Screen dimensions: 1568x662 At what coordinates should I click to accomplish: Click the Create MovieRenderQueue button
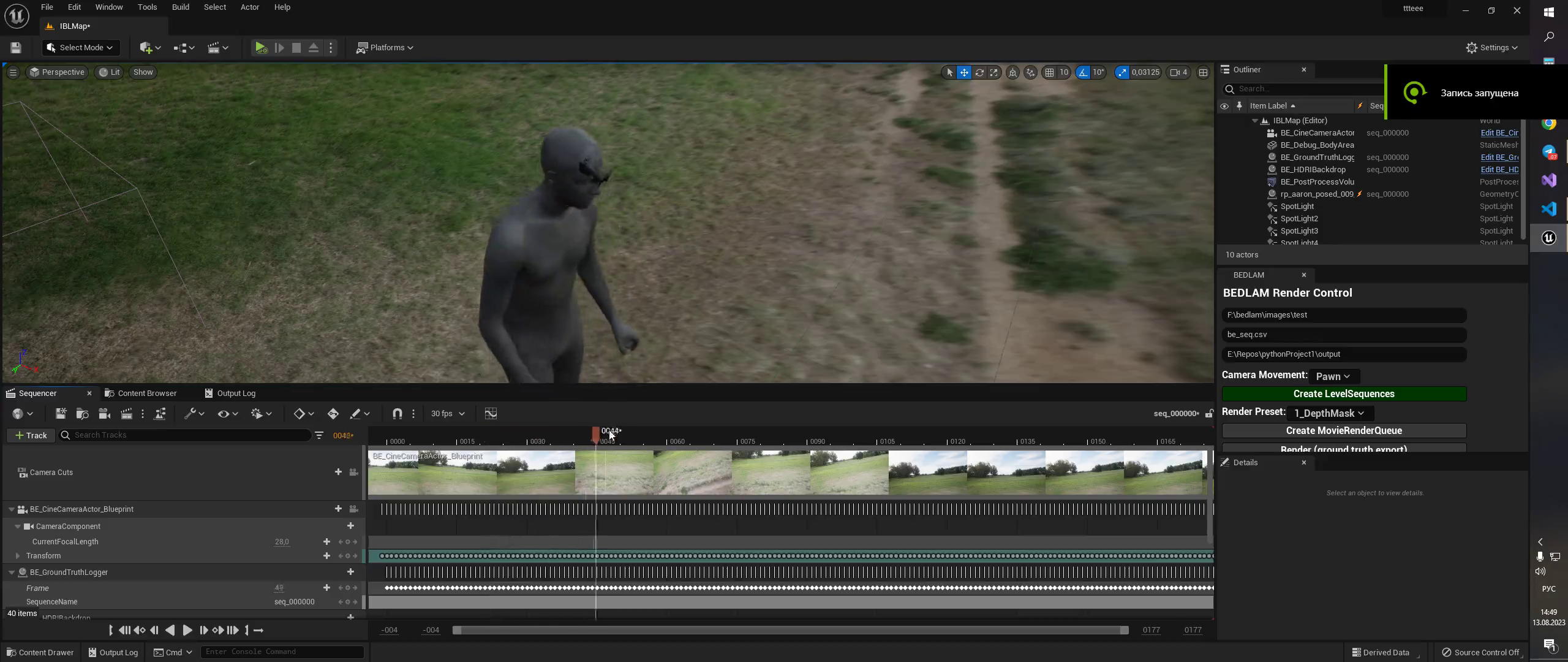pyautogui.click(x=1344, y=431)
